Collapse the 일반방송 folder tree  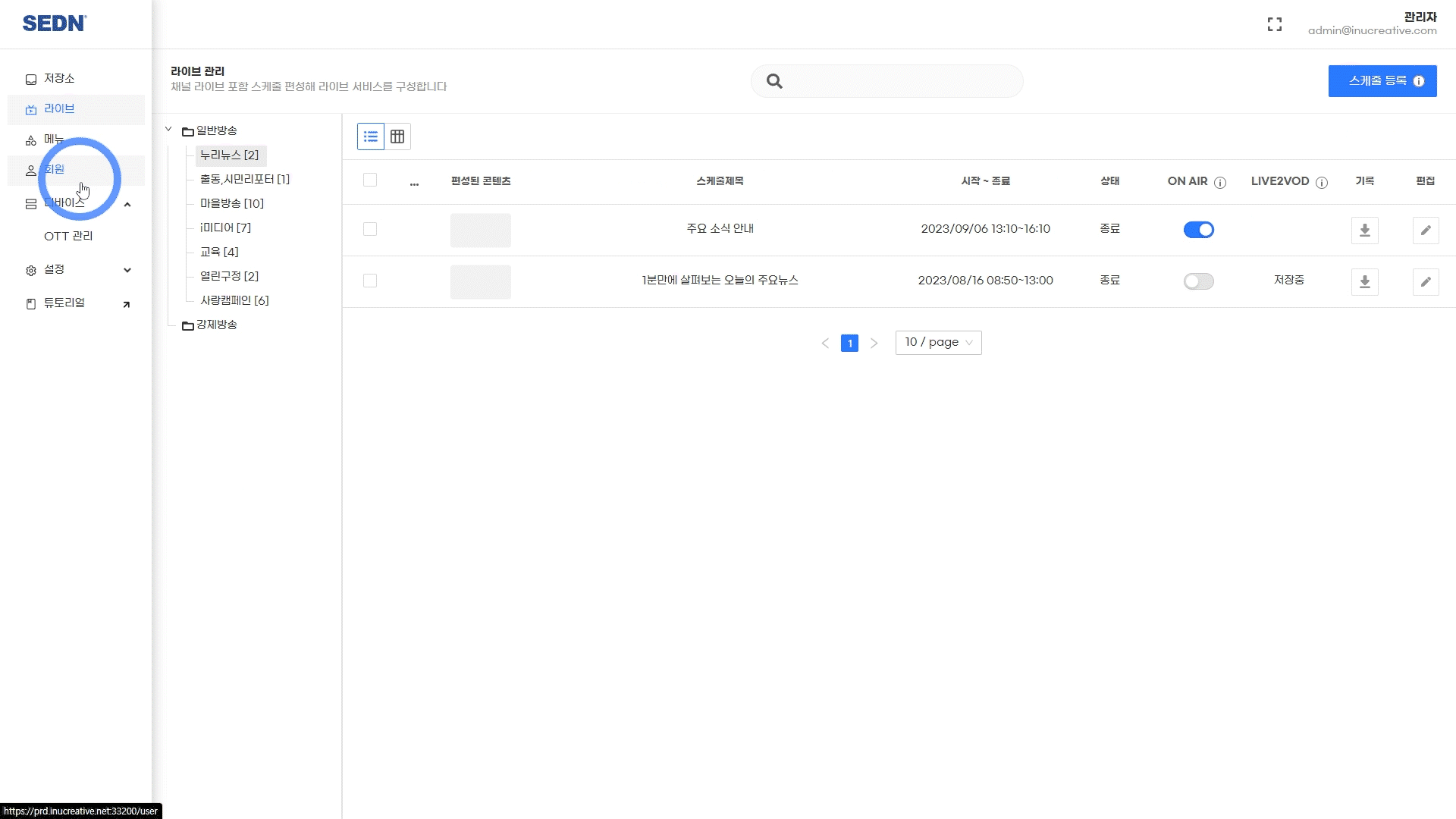pos(168,130)
